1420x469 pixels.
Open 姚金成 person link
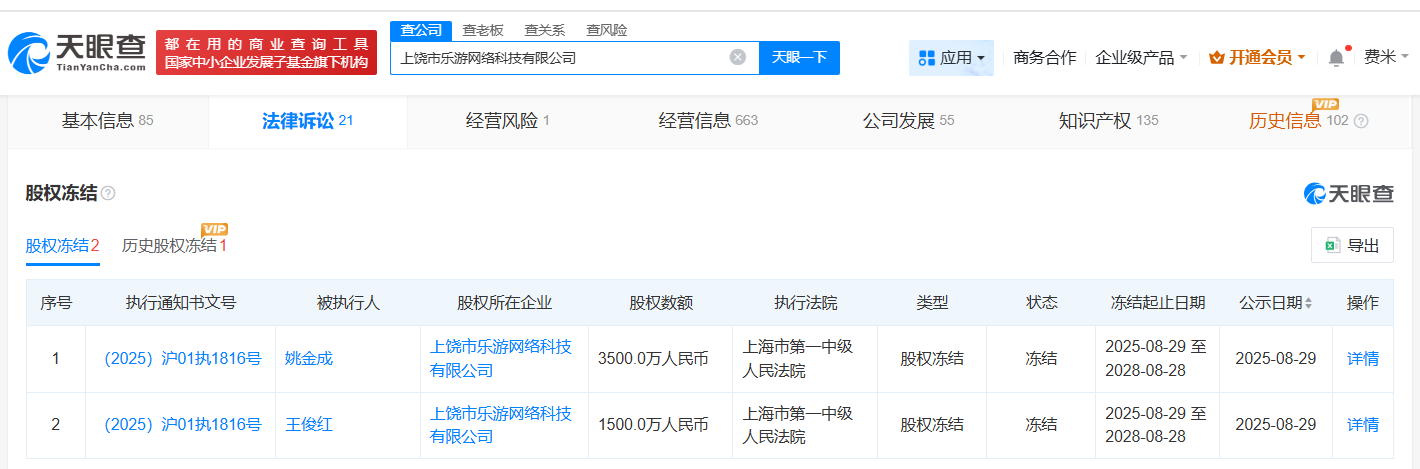[308, 358]
